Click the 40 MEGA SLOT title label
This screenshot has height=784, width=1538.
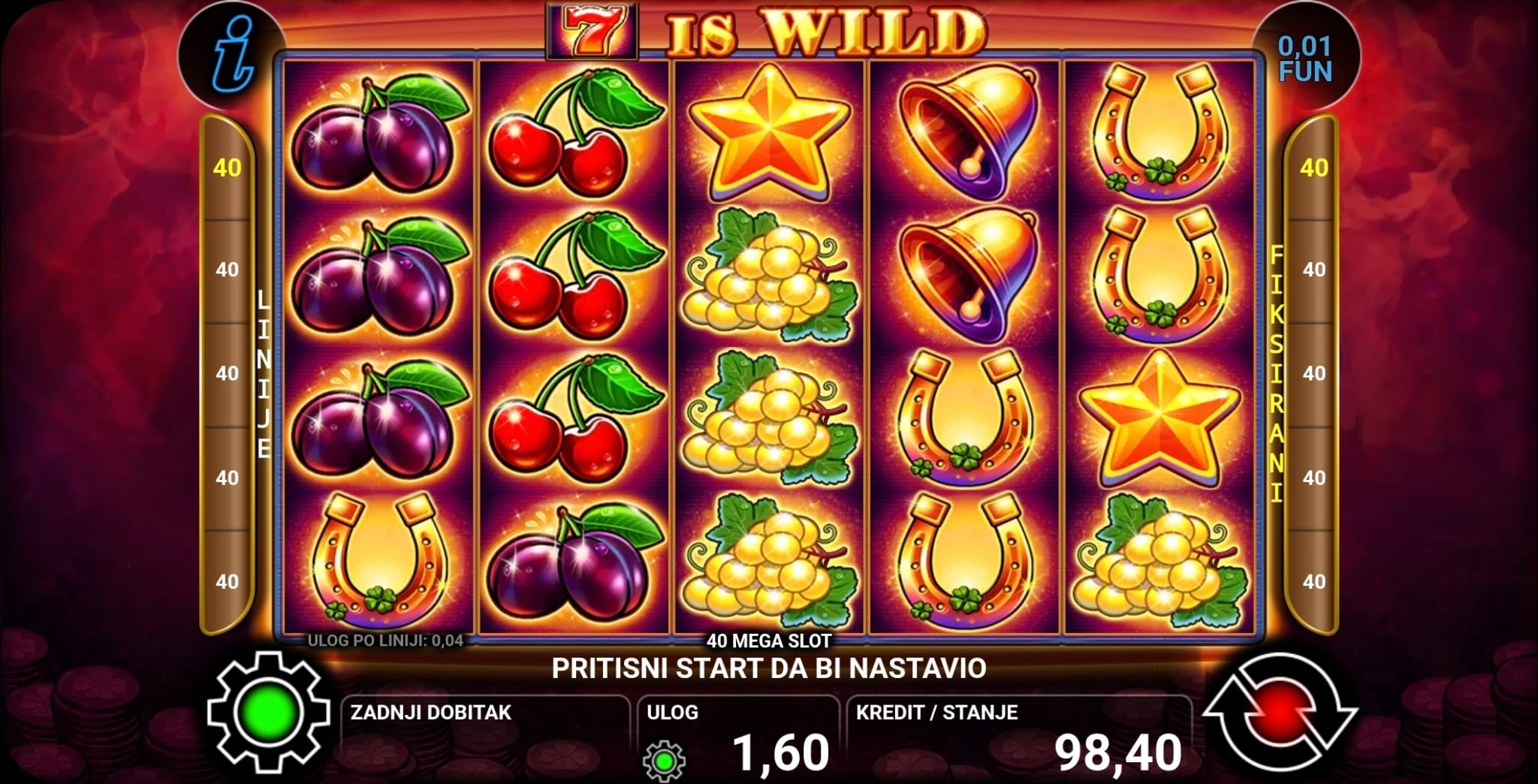pyautogui.click(x=769, y=641)
